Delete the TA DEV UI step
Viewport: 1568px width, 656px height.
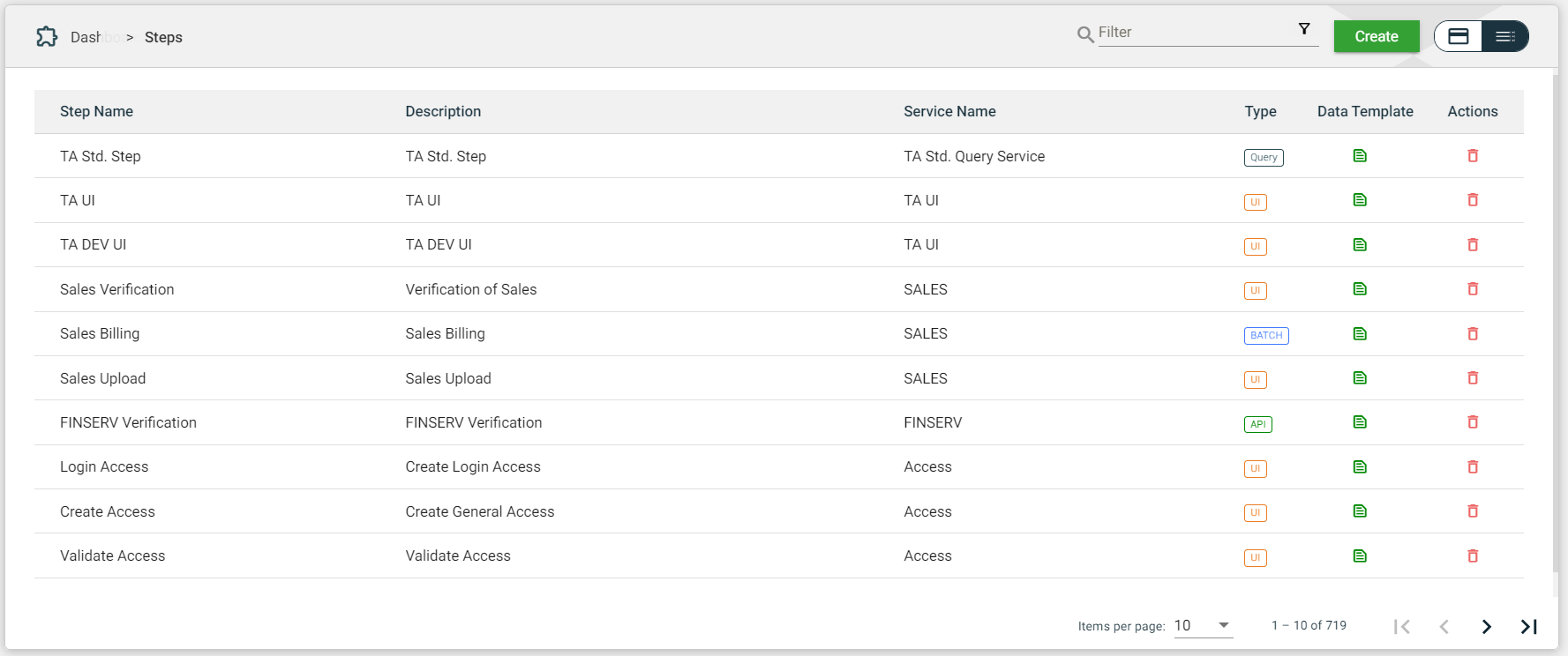click(1472, 245)
